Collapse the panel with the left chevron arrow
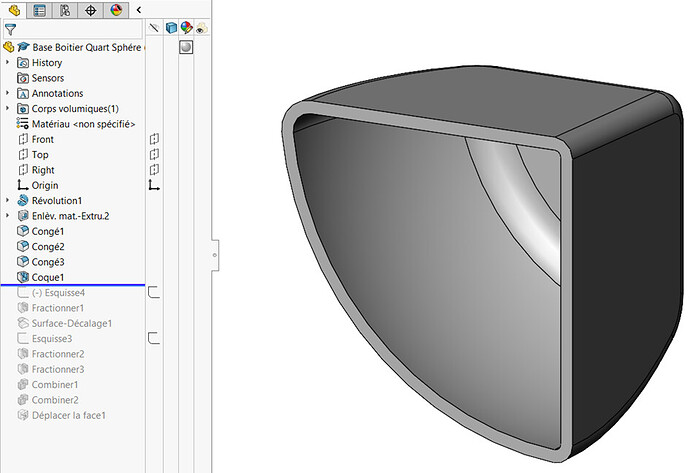 click(139, 10)
